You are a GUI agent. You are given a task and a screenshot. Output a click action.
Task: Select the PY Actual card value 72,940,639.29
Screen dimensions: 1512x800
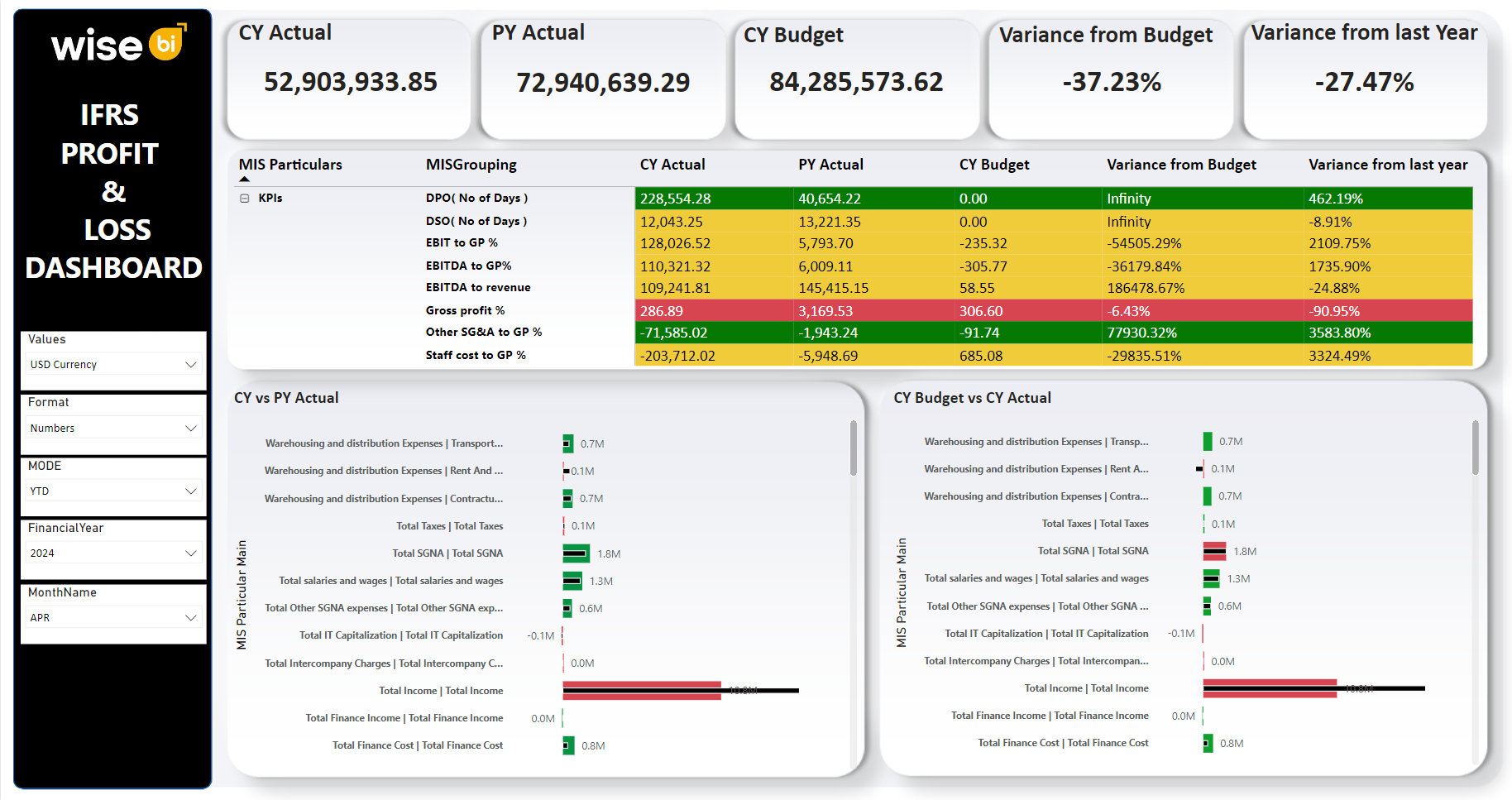[603, 83]
